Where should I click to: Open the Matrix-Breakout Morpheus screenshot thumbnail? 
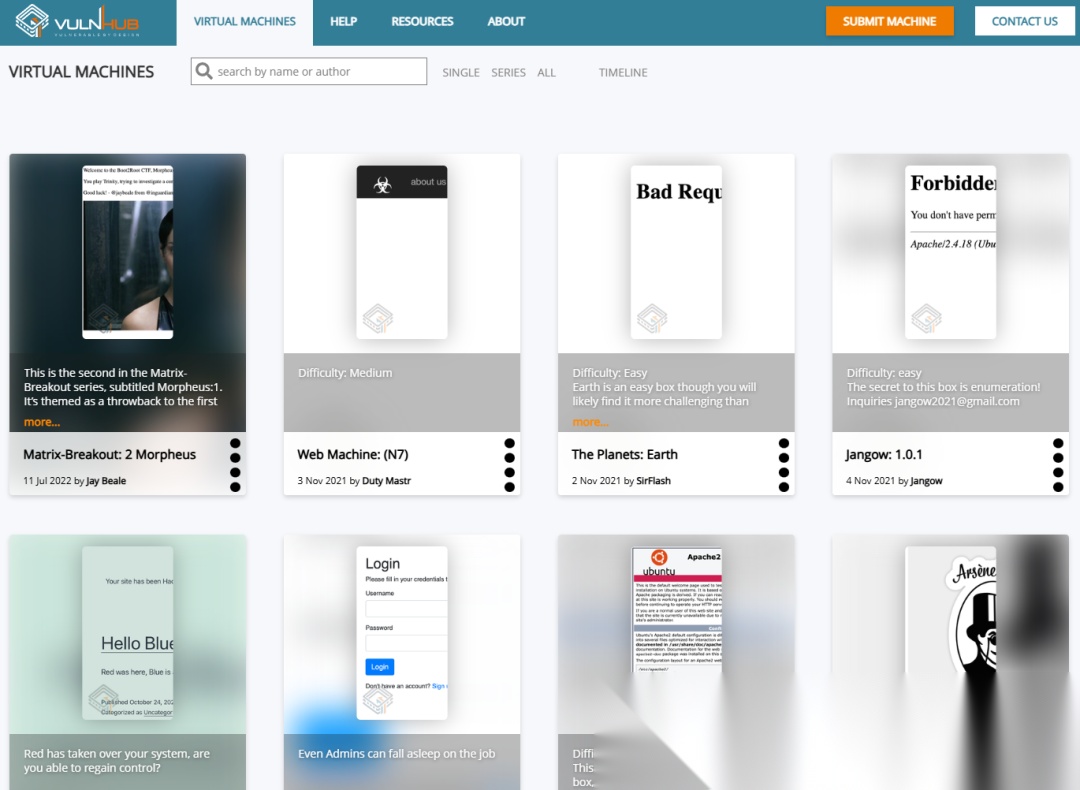tap(127, 252)
